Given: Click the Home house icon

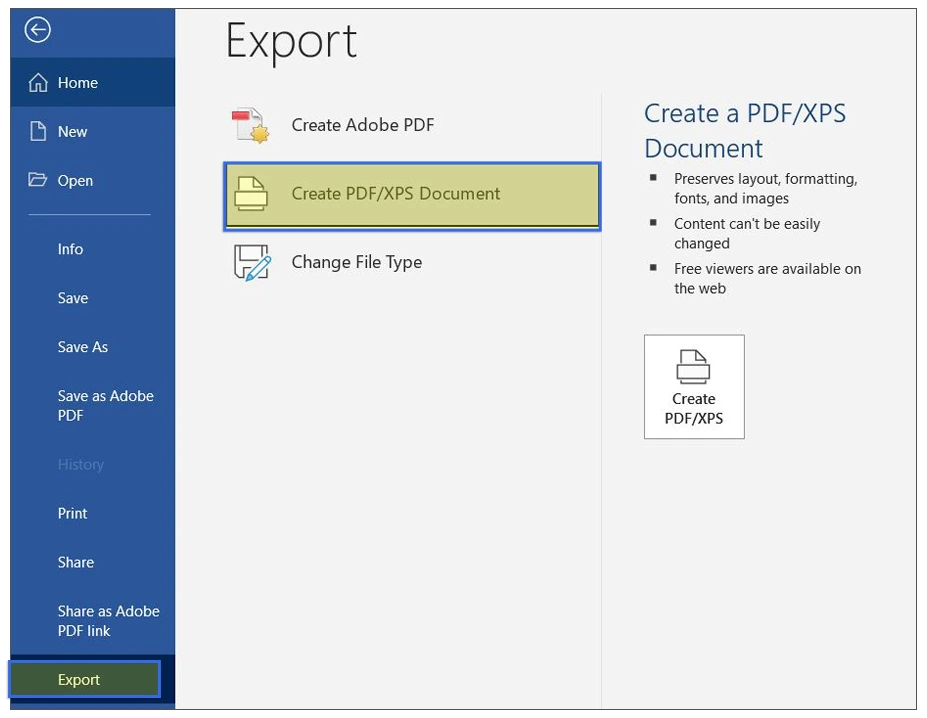Looking at the screenshot, I should pos(38,82).
